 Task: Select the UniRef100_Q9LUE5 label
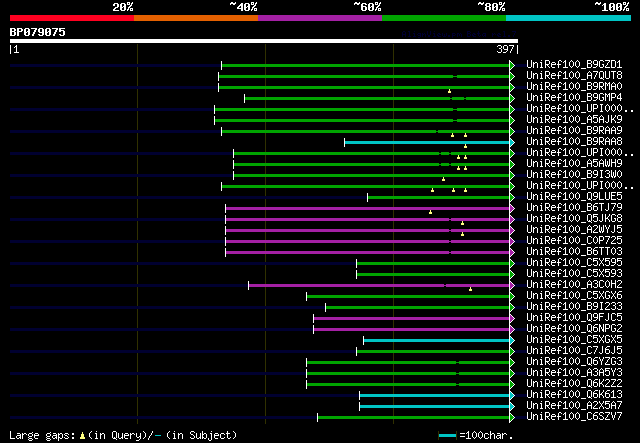574,197
